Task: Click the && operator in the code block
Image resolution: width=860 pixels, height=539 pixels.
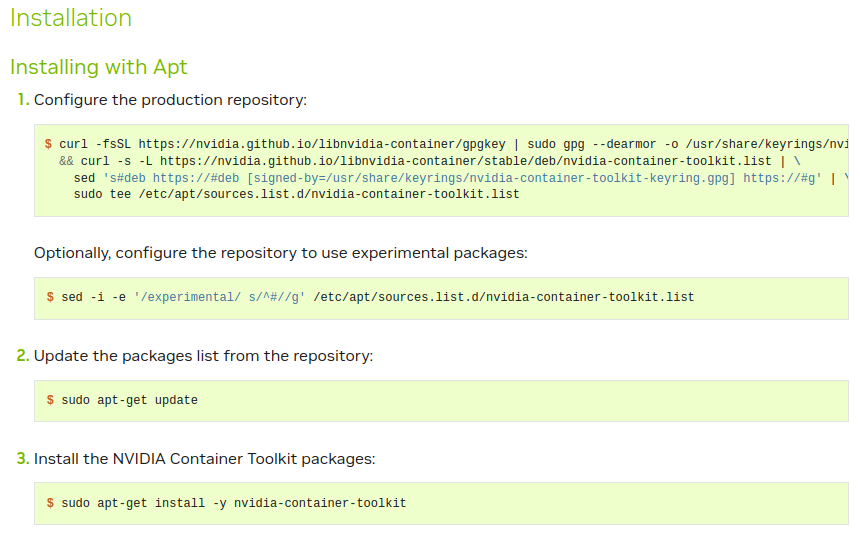Action: (66, 161)
